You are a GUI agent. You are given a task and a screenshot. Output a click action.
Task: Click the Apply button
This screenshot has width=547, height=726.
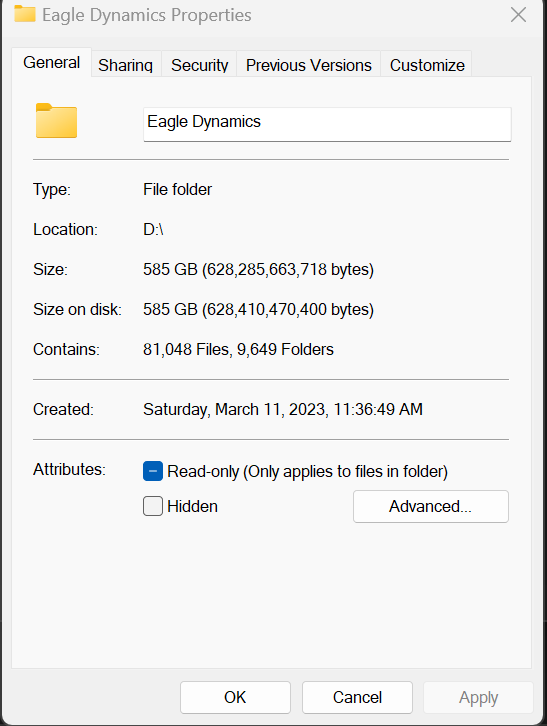pyautogui.click(x=478, y=697)
